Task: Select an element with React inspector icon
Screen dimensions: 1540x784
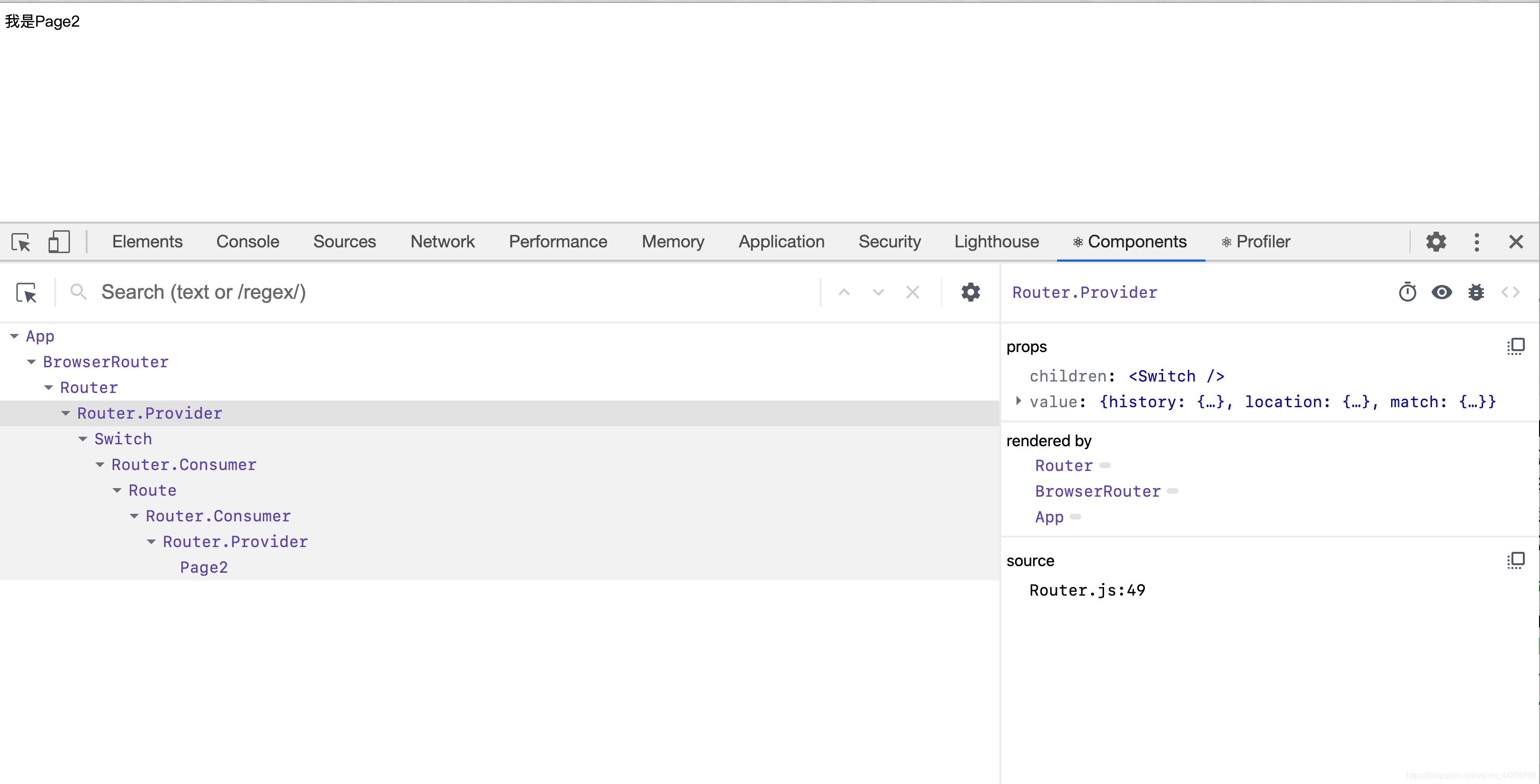Action: 27,293
